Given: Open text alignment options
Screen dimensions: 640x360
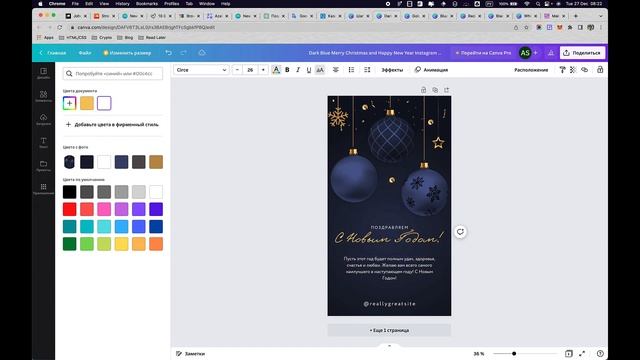Looking at the screenshot, I should (336, 70).
